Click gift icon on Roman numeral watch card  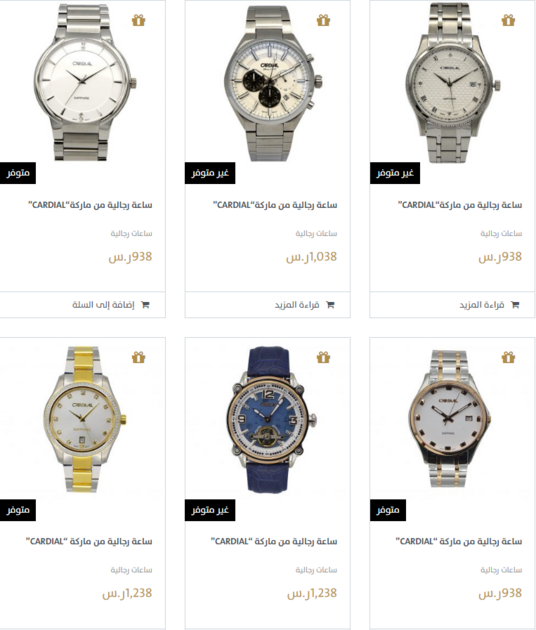pos(508,20)
